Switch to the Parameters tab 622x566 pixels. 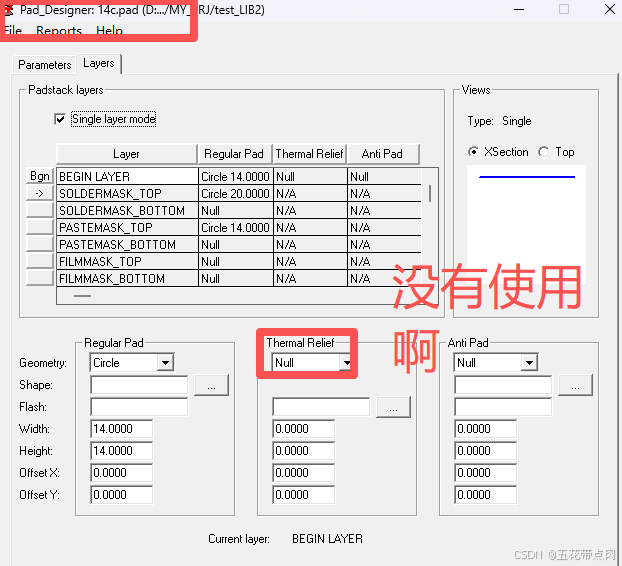pos(44,65)
